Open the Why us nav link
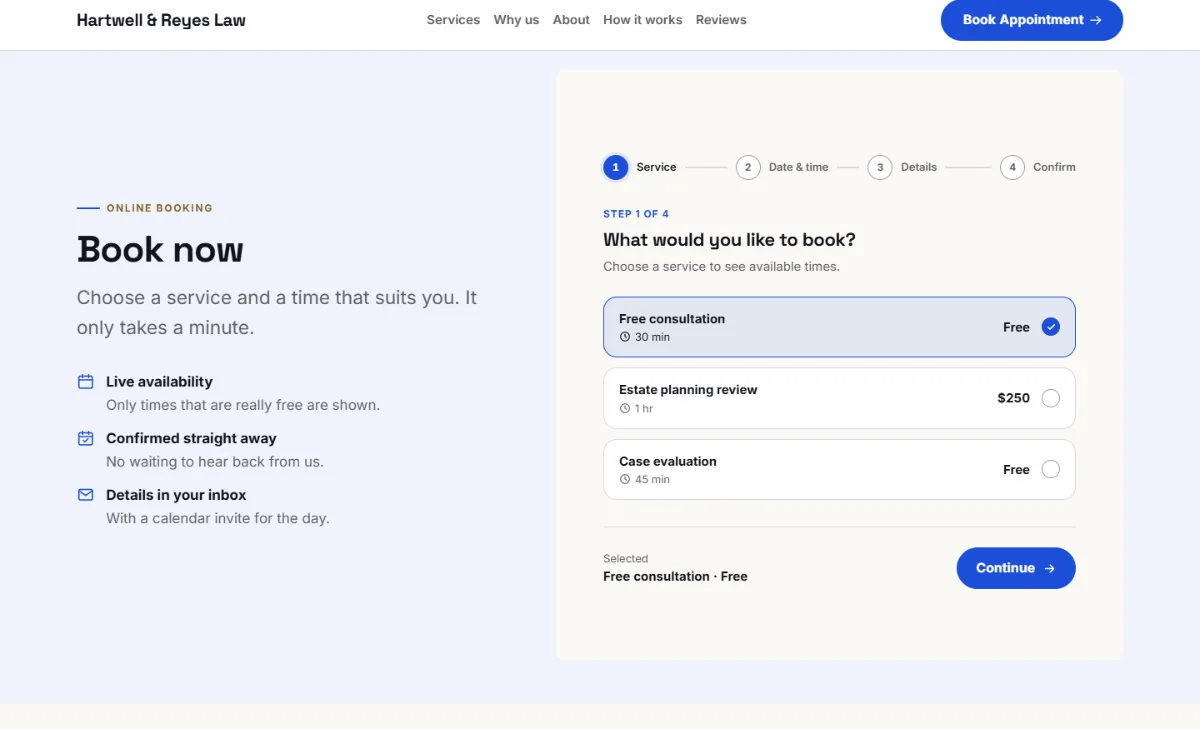Viewport: 1200px width, 729px height. click(x=516, y=20)
